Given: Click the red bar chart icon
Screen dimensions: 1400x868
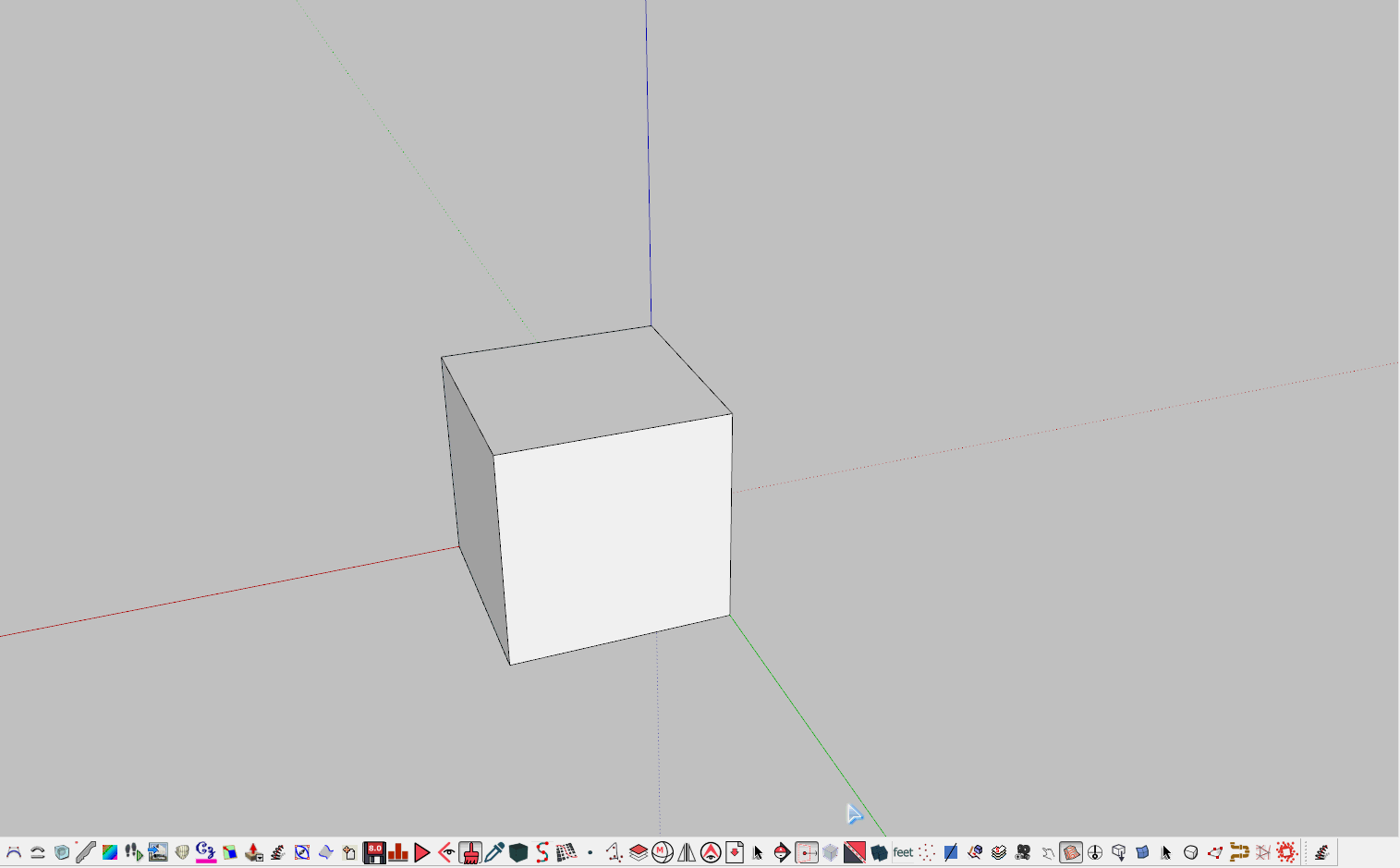Looking at the screenshot, I should (398, 852).
